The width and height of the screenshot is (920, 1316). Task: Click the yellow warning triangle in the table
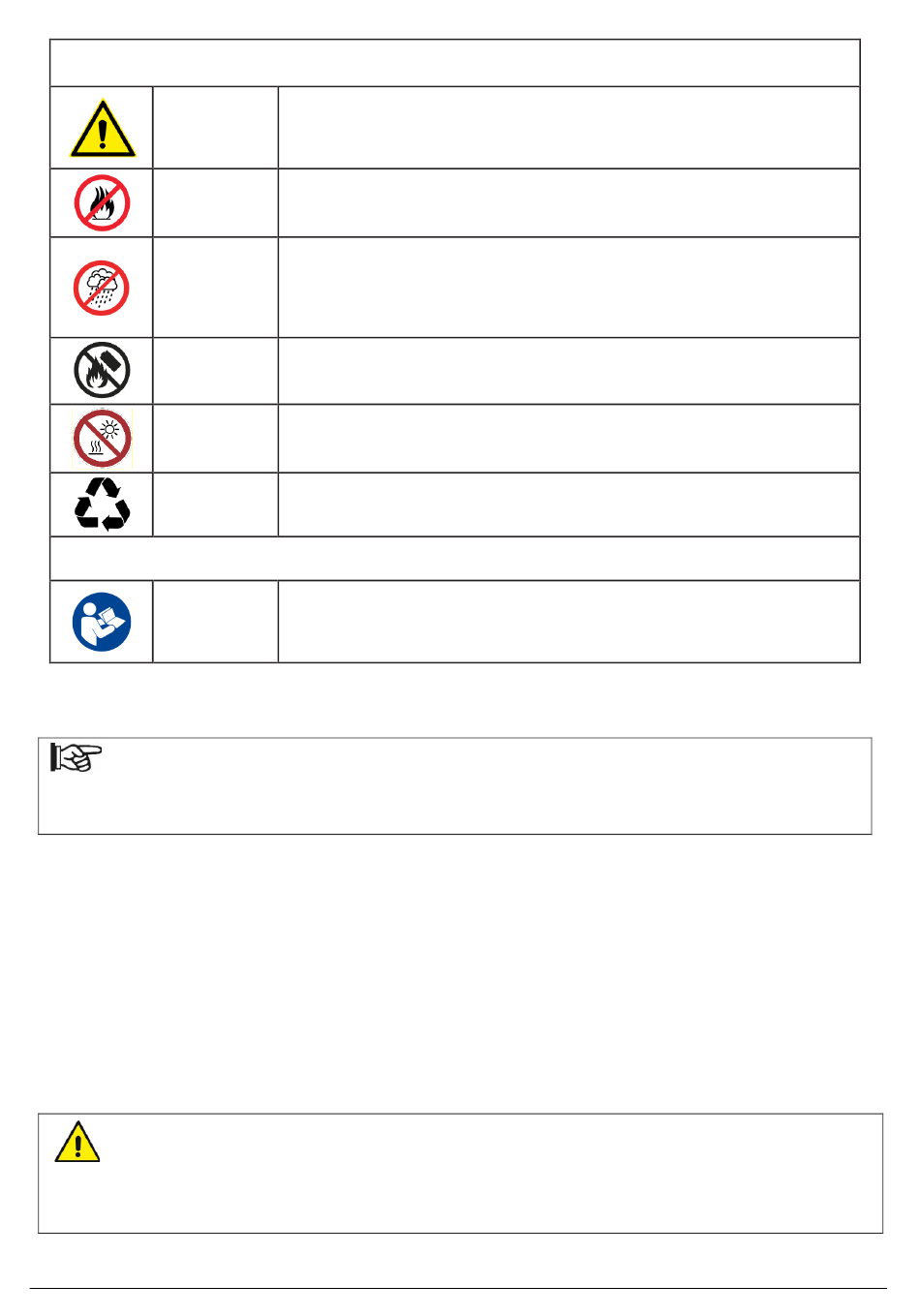[102, 128]
